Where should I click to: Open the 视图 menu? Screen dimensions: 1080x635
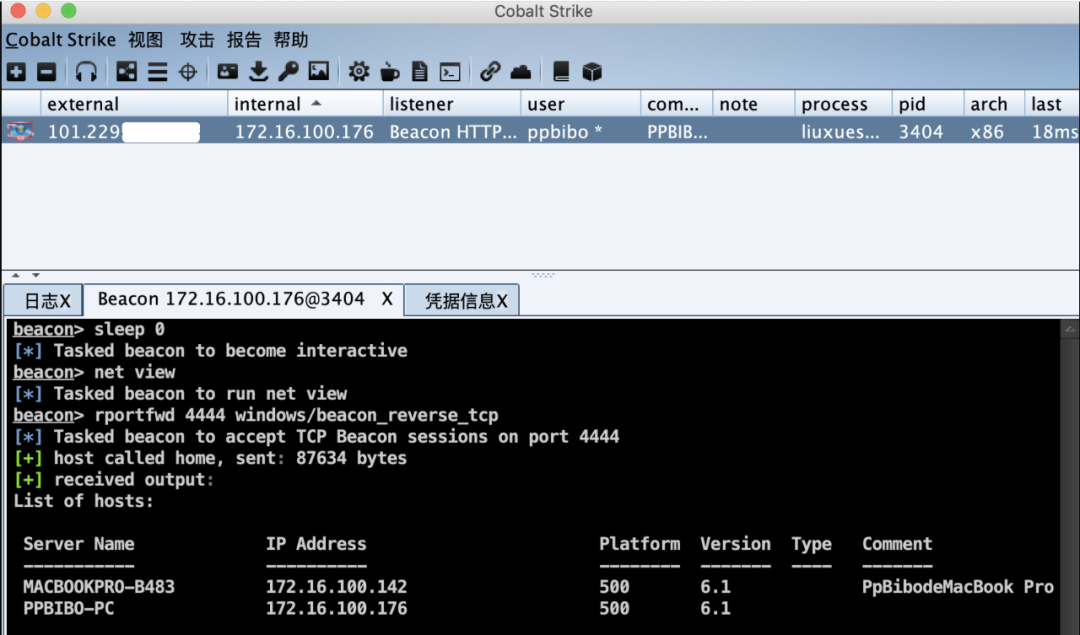click(145, 40)
